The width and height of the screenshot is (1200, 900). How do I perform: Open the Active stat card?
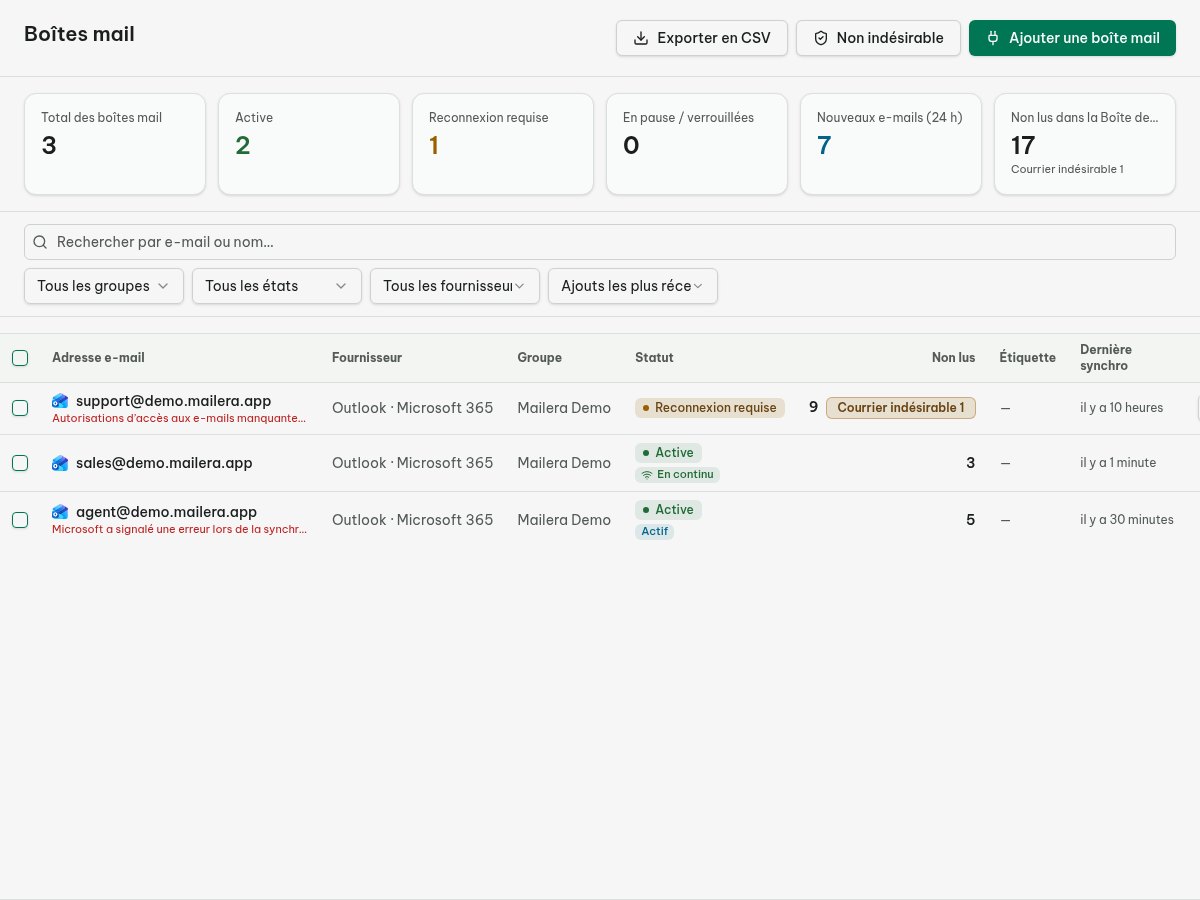309,144
